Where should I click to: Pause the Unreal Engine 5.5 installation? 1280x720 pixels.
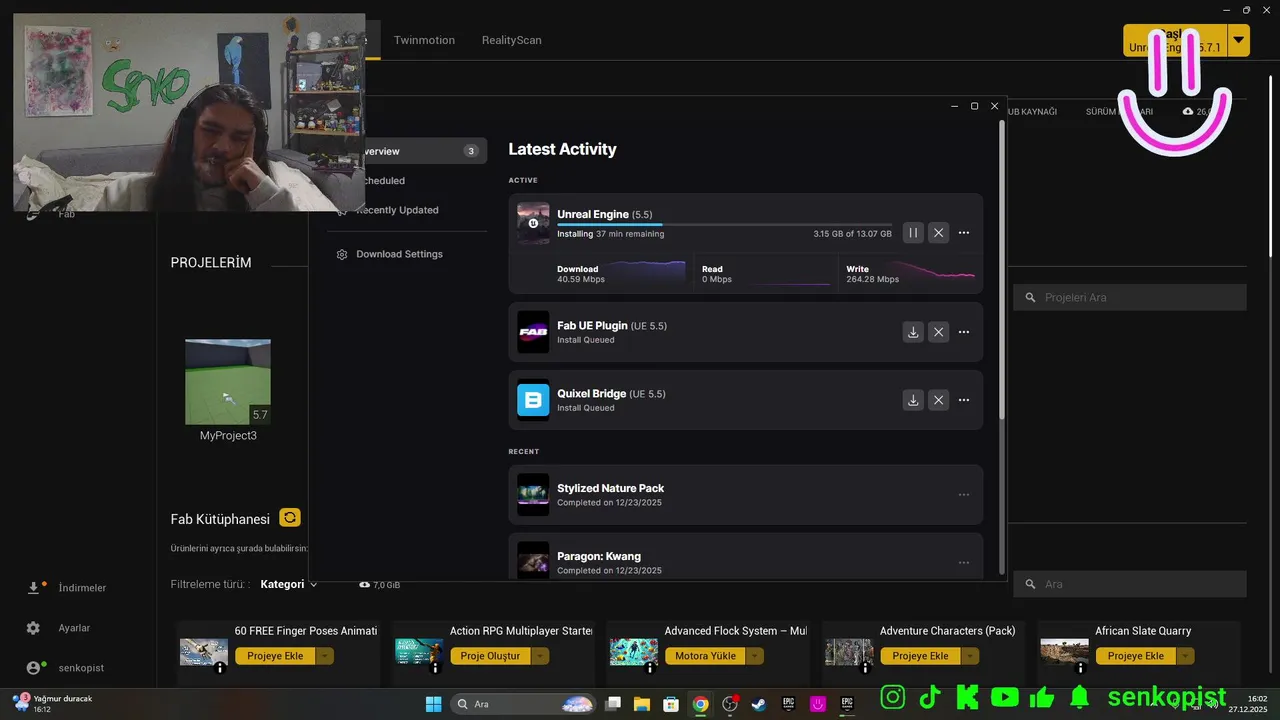[913, 233]
